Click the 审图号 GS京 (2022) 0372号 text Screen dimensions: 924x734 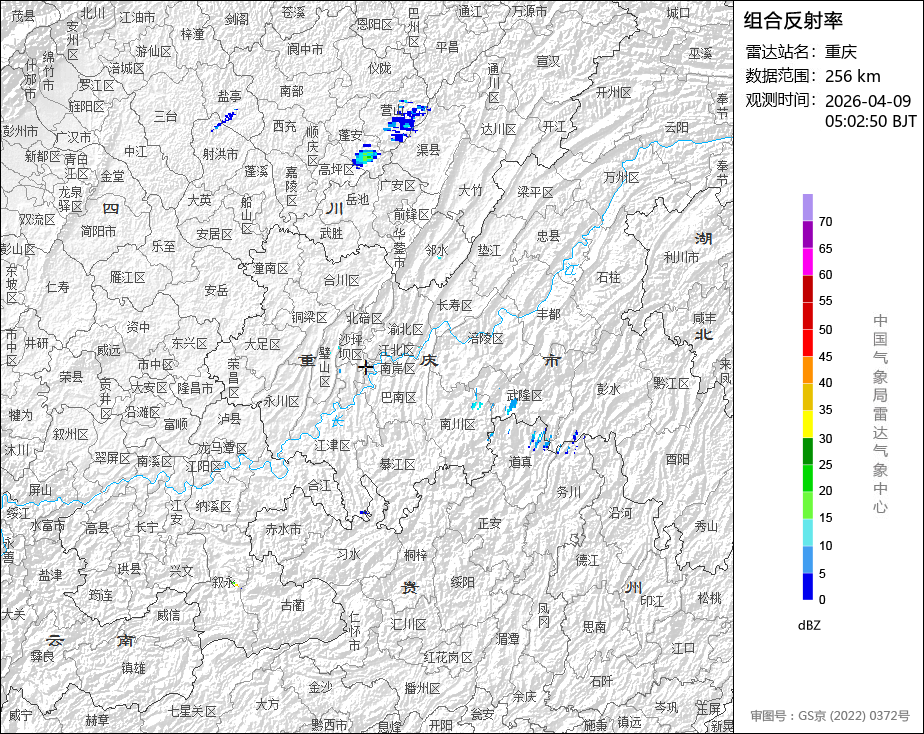830,716
